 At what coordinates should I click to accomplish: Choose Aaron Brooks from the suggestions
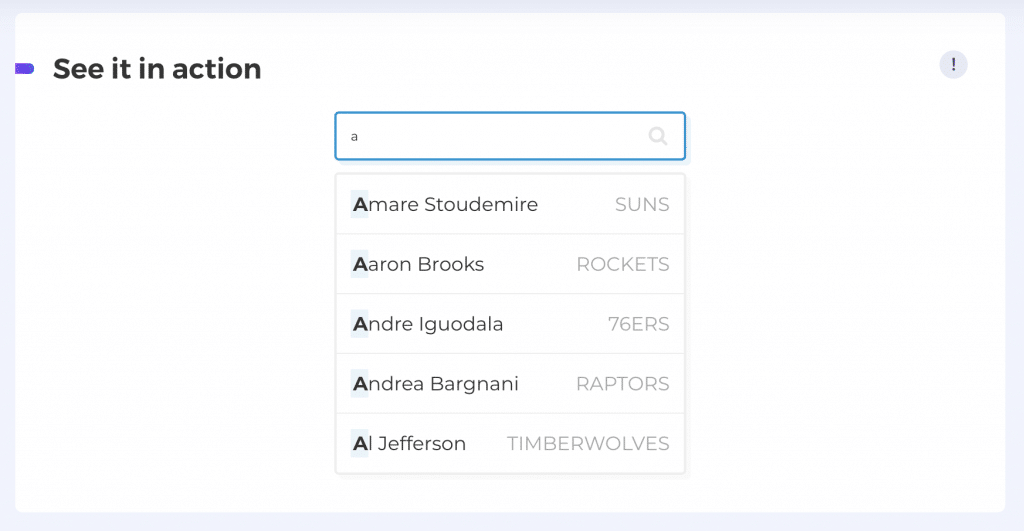click(510, 264)
